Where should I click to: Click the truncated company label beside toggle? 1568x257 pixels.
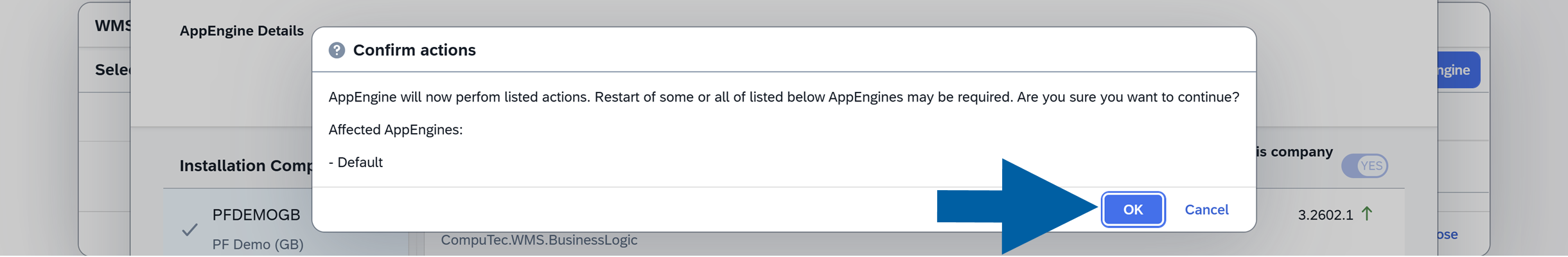click(1294, 152)
